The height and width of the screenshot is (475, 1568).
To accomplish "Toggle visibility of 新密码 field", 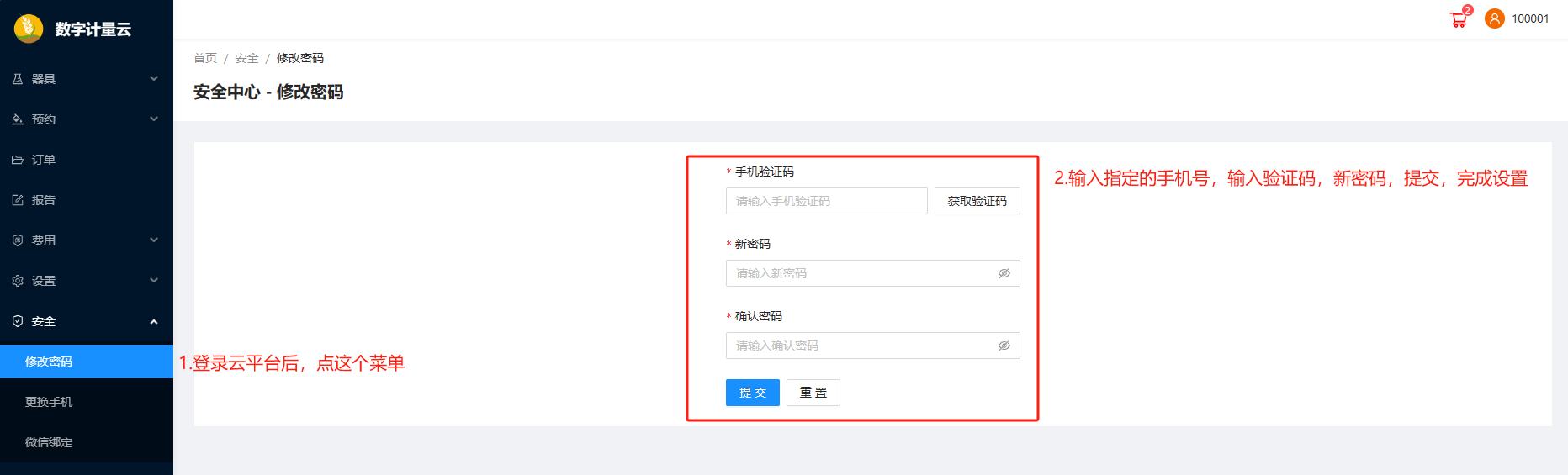I will pos(1004,273).
